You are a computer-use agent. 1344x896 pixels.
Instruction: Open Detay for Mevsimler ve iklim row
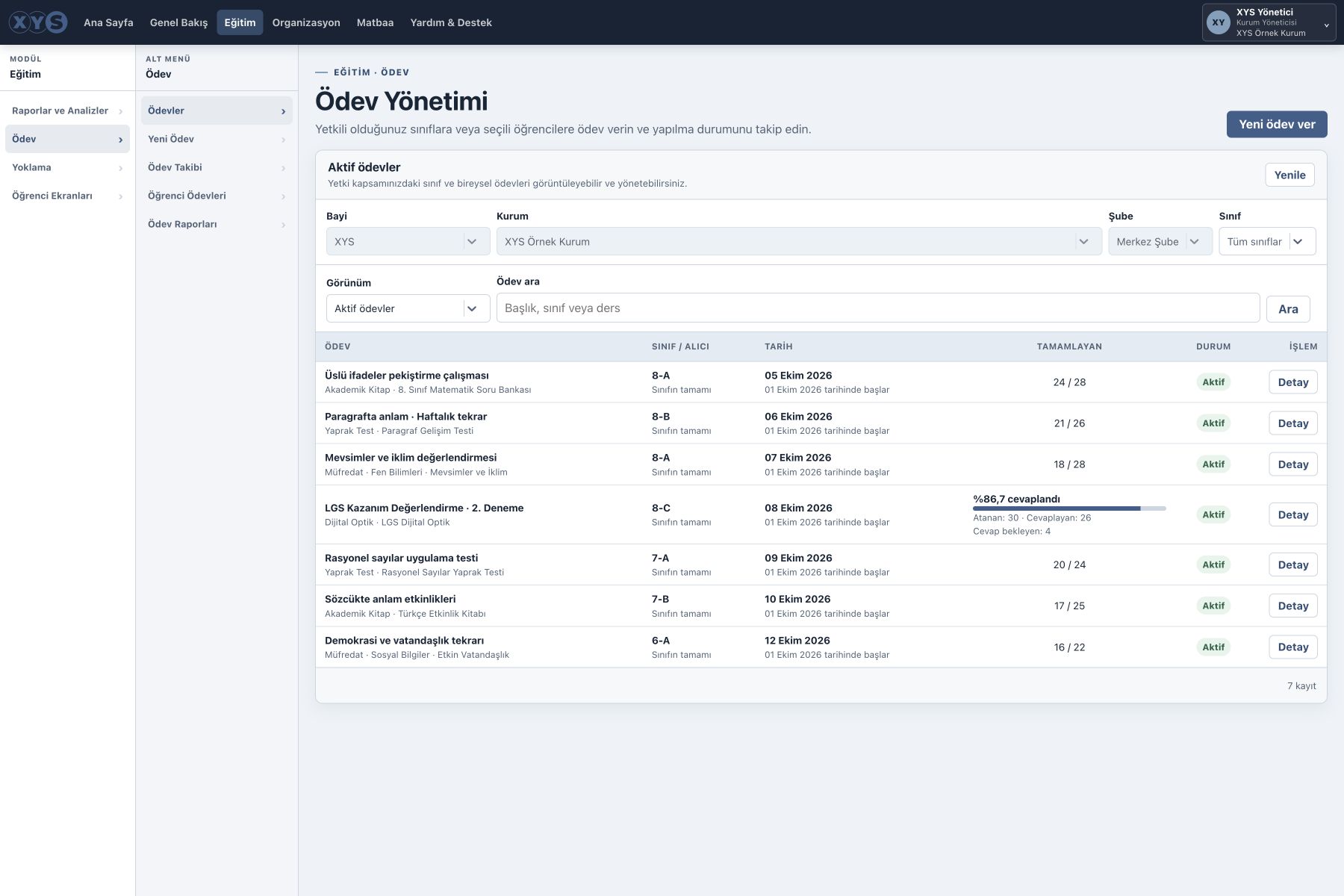coord(1293,464)
